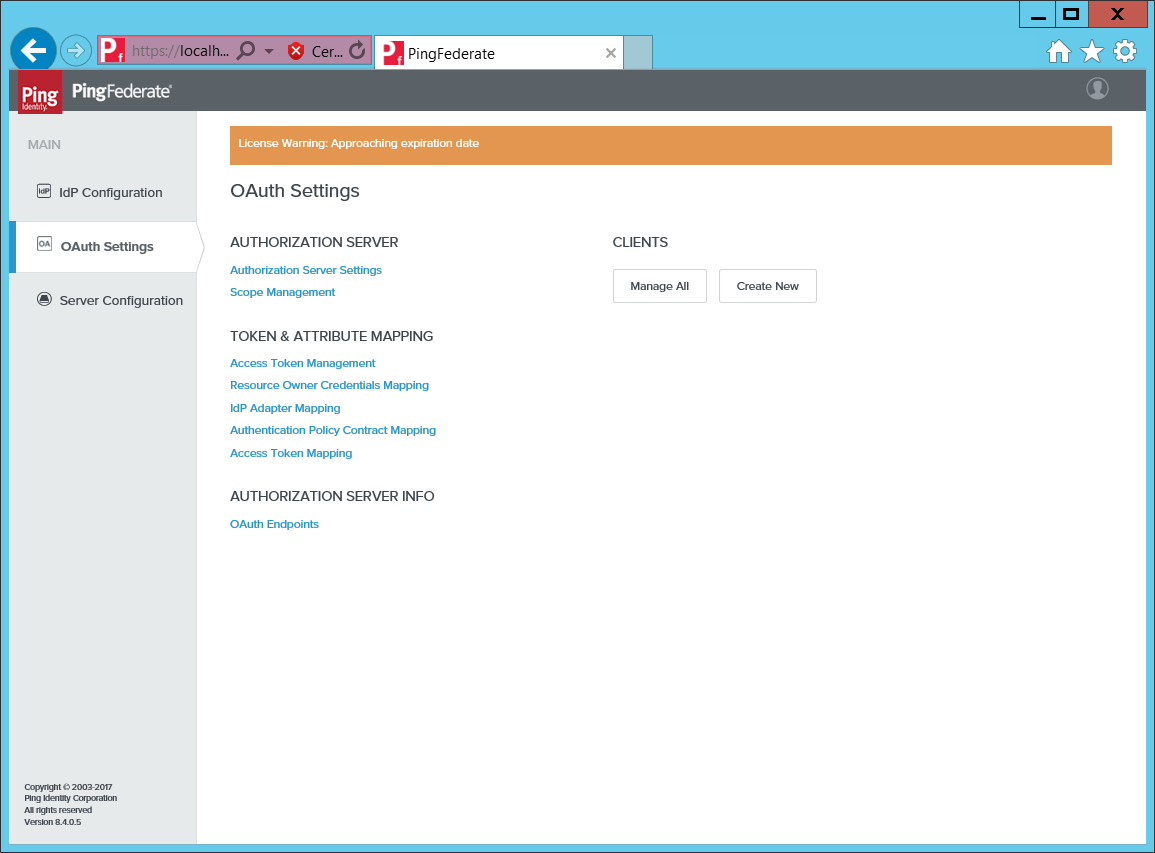Open Authentication Policy Contract Mapping link
This screenshot has width=1155, height=853.
click(x=333, y=430)
